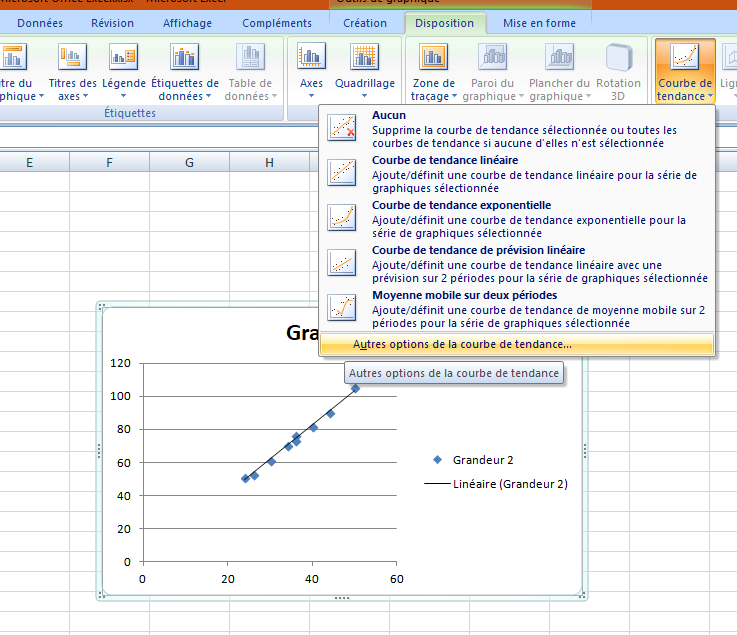Collapse the Courbe de tendance dropdown label
The height and width of the screenshot is (635, 737).
coord(685,90)
